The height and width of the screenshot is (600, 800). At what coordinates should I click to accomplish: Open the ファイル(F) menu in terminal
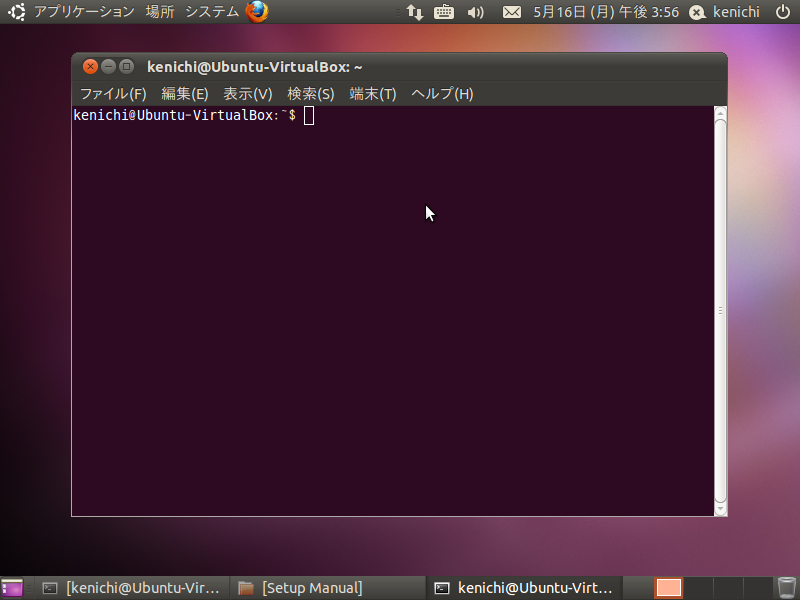tap(113, 94)
